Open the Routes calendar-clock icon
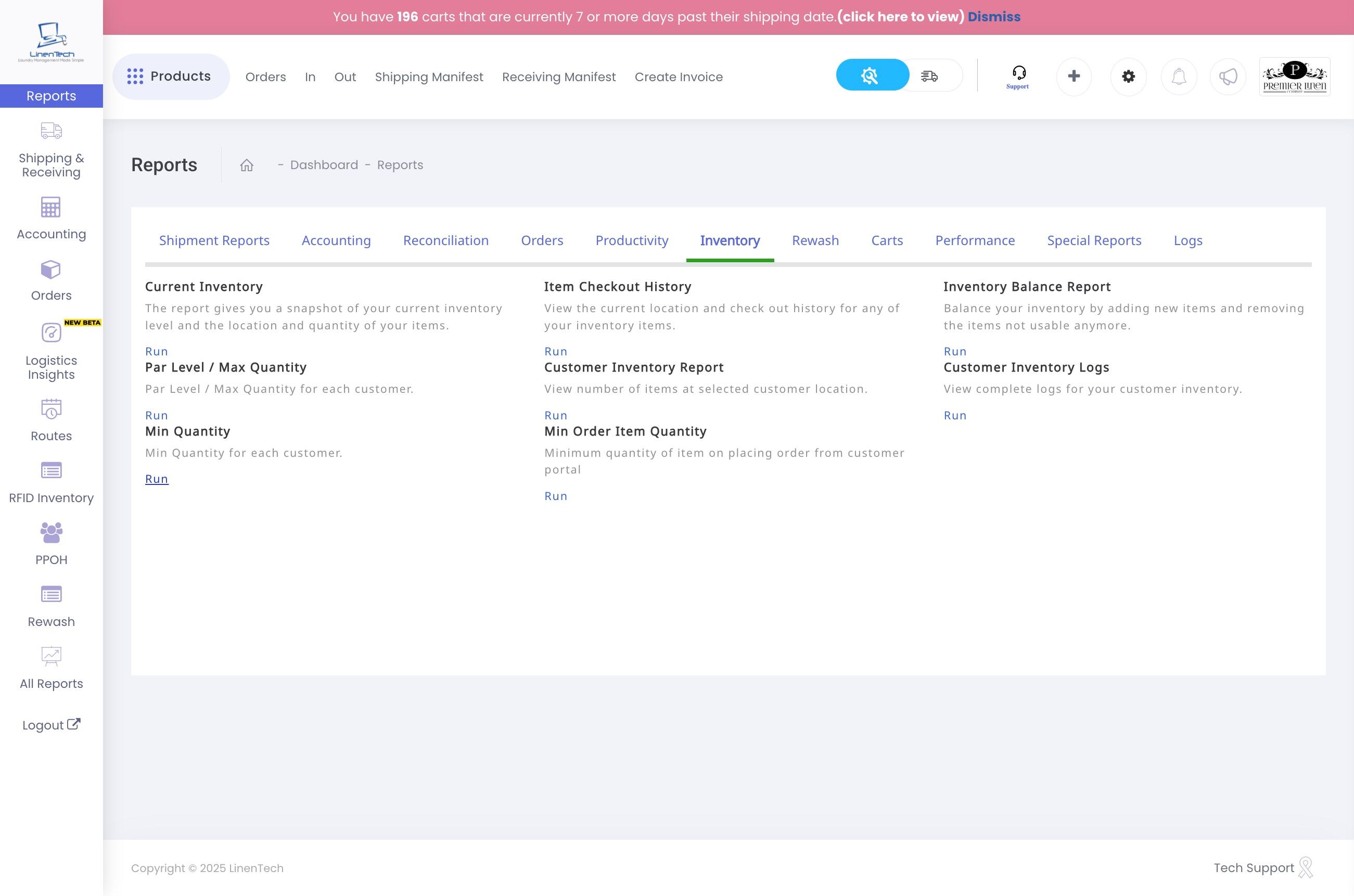 (51, 409)
